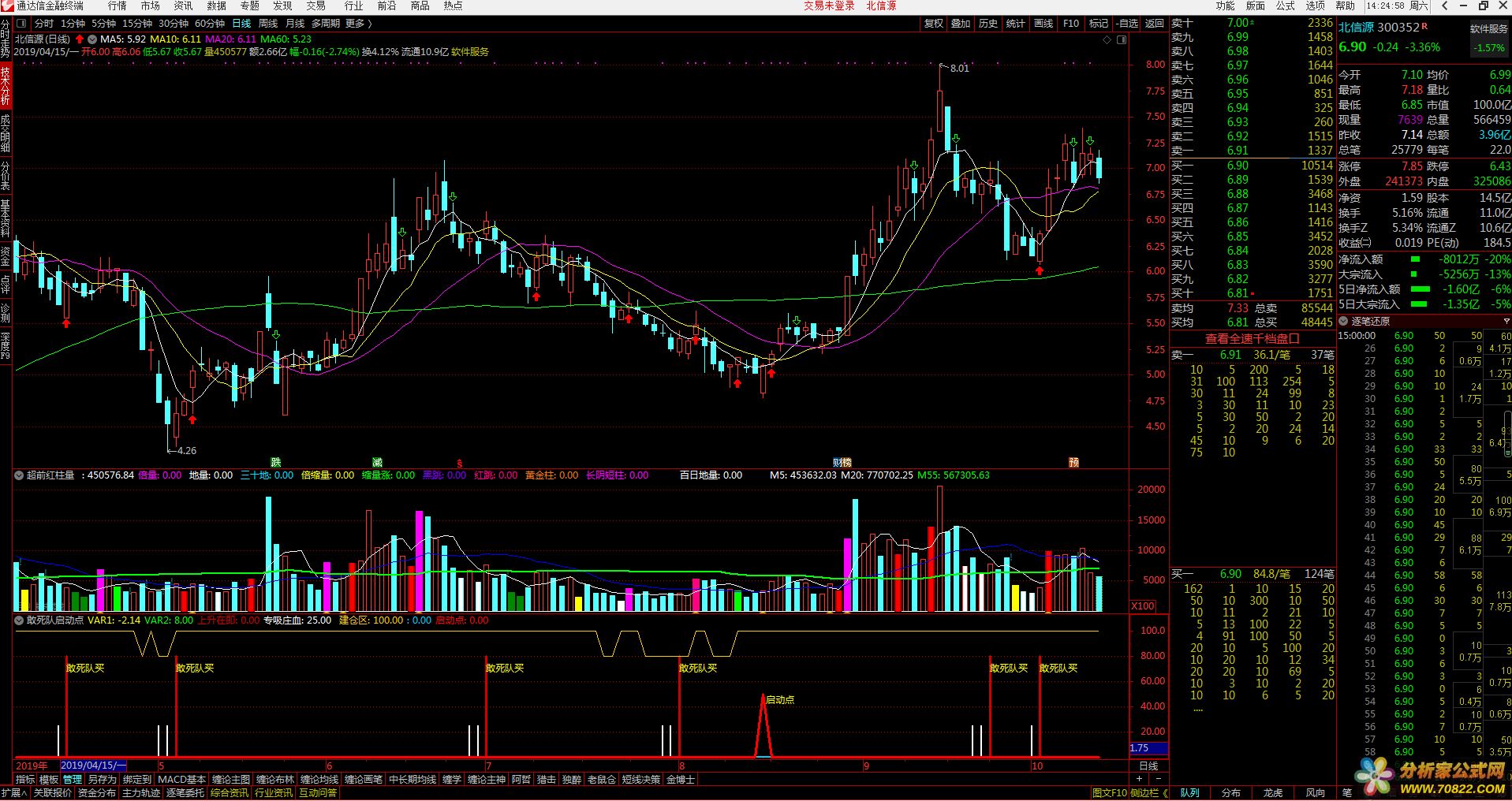
Task: Open the 资讯 menu
Action: point(184,6)
